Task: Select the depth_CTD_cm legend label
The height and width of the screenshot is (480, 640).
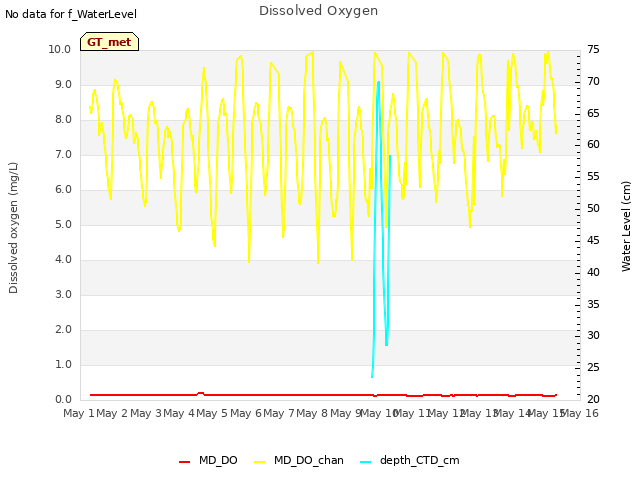Action: click(420, 460)
